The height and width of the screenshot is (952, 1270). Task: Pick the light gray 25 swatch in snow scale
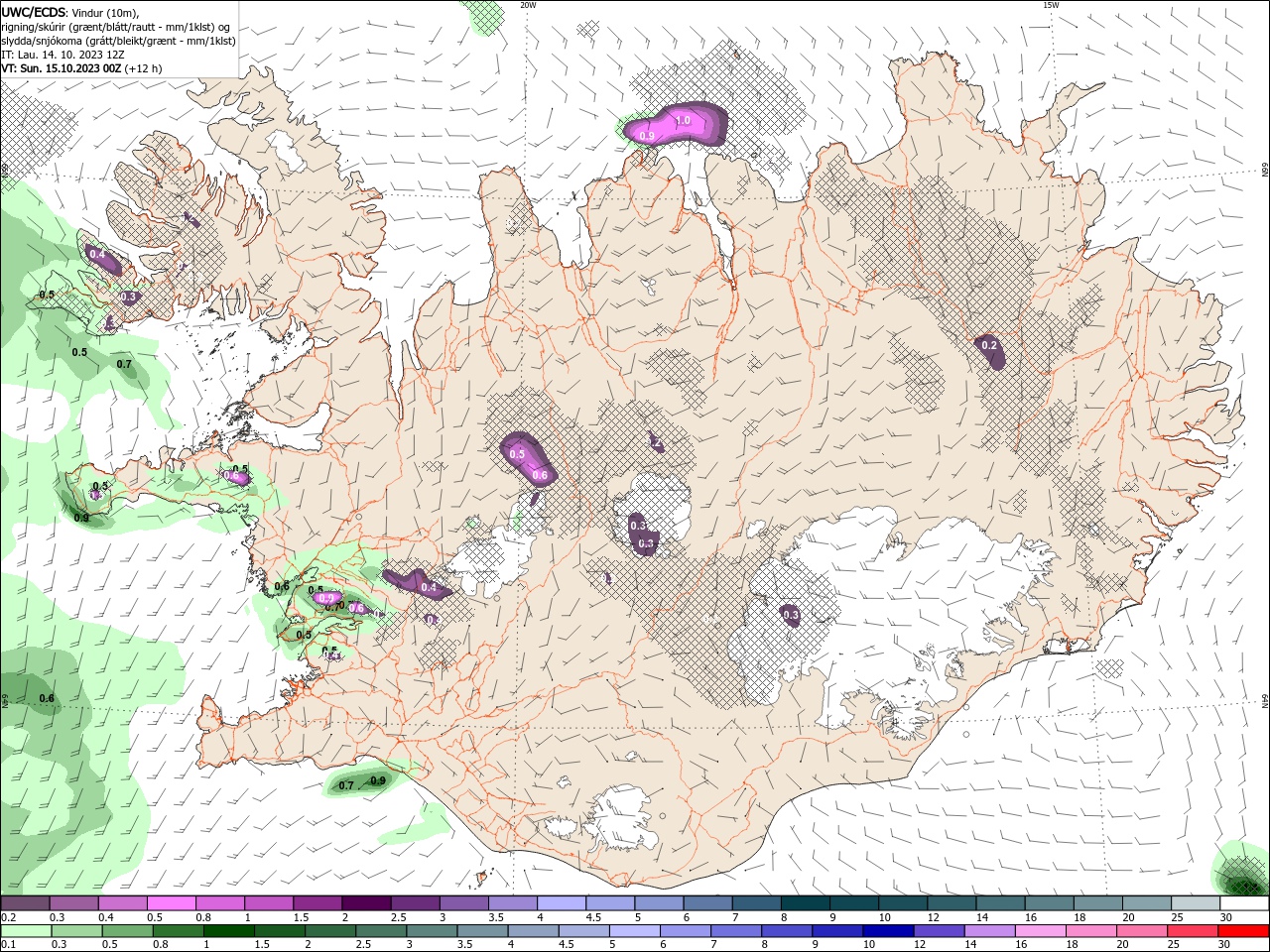point(1196,903)
